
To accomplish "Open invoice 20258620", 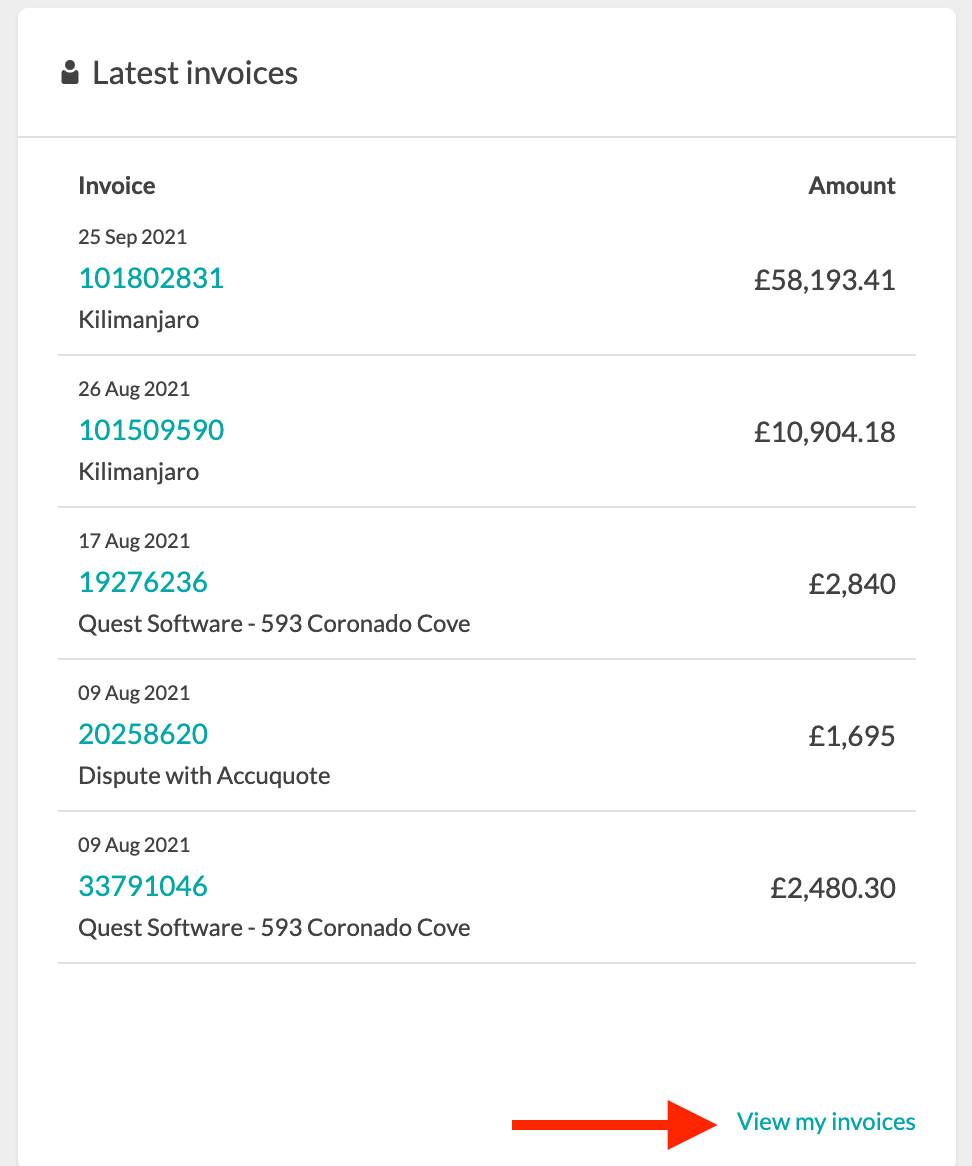I will 143,734.
